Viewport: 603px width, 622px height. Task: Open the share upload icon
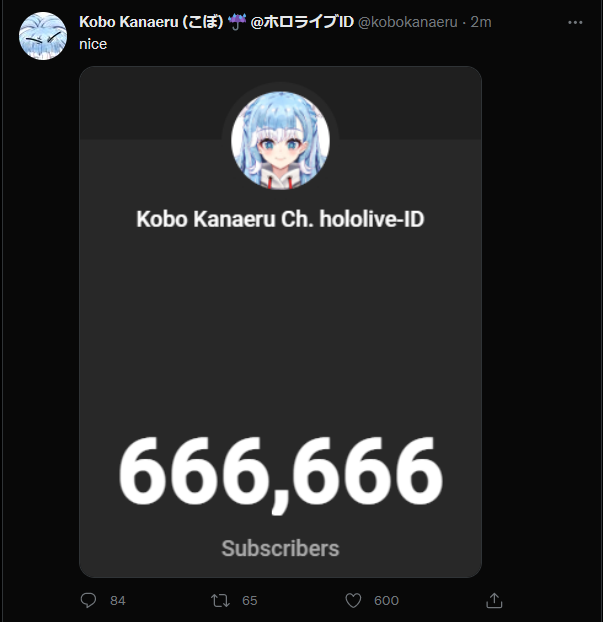coord(494,600)
